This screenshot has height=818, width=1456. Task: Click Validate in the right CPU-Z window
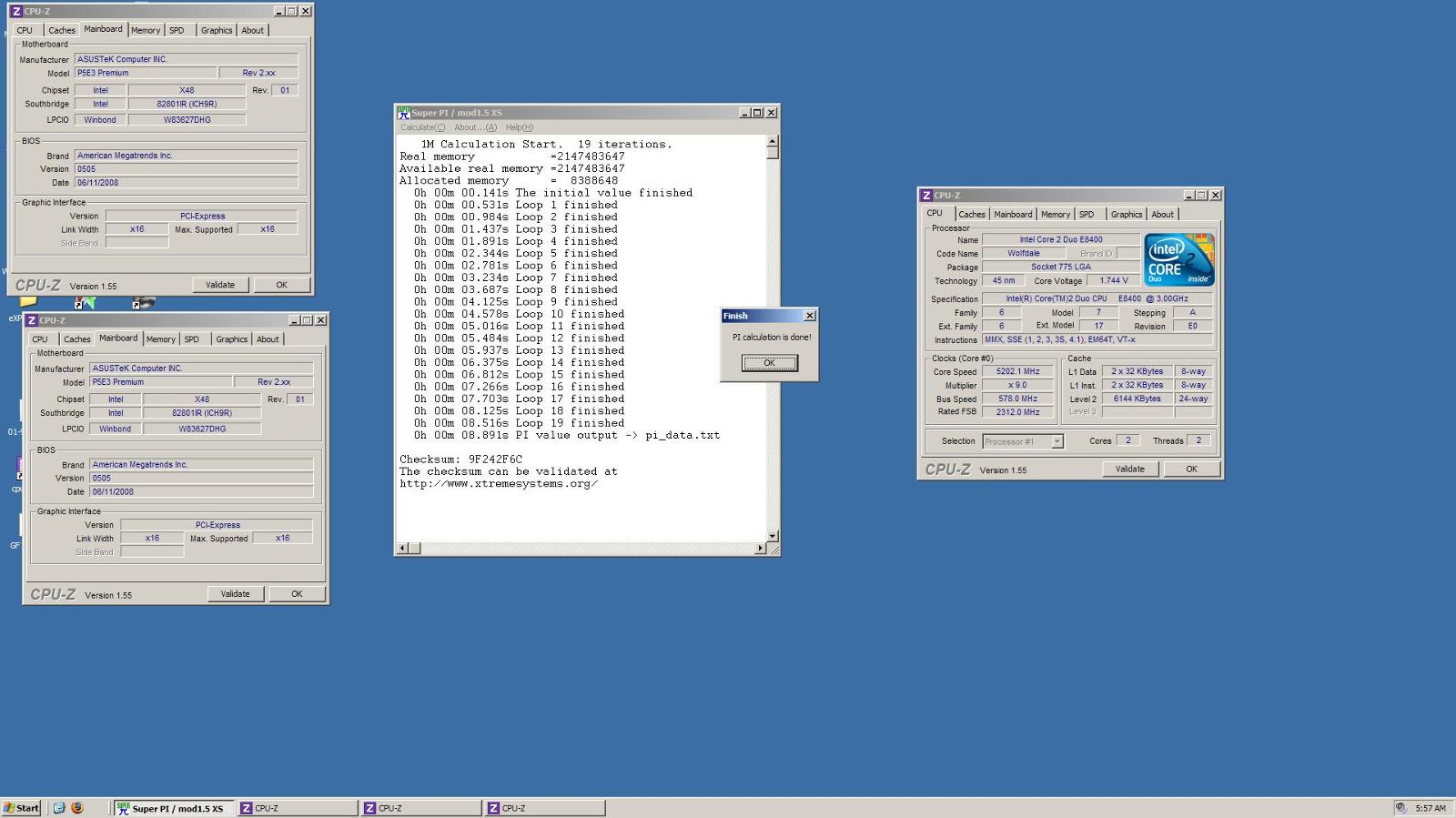pos(1129,470)
